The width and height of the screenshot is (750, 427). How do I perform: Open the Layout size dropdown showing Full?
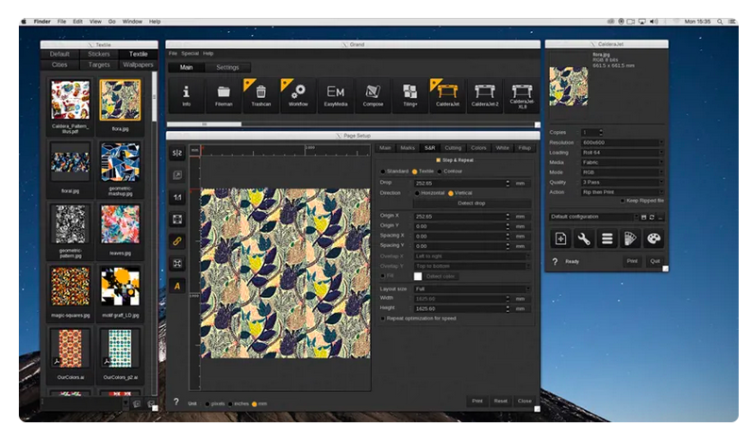(x=472, y=289)
